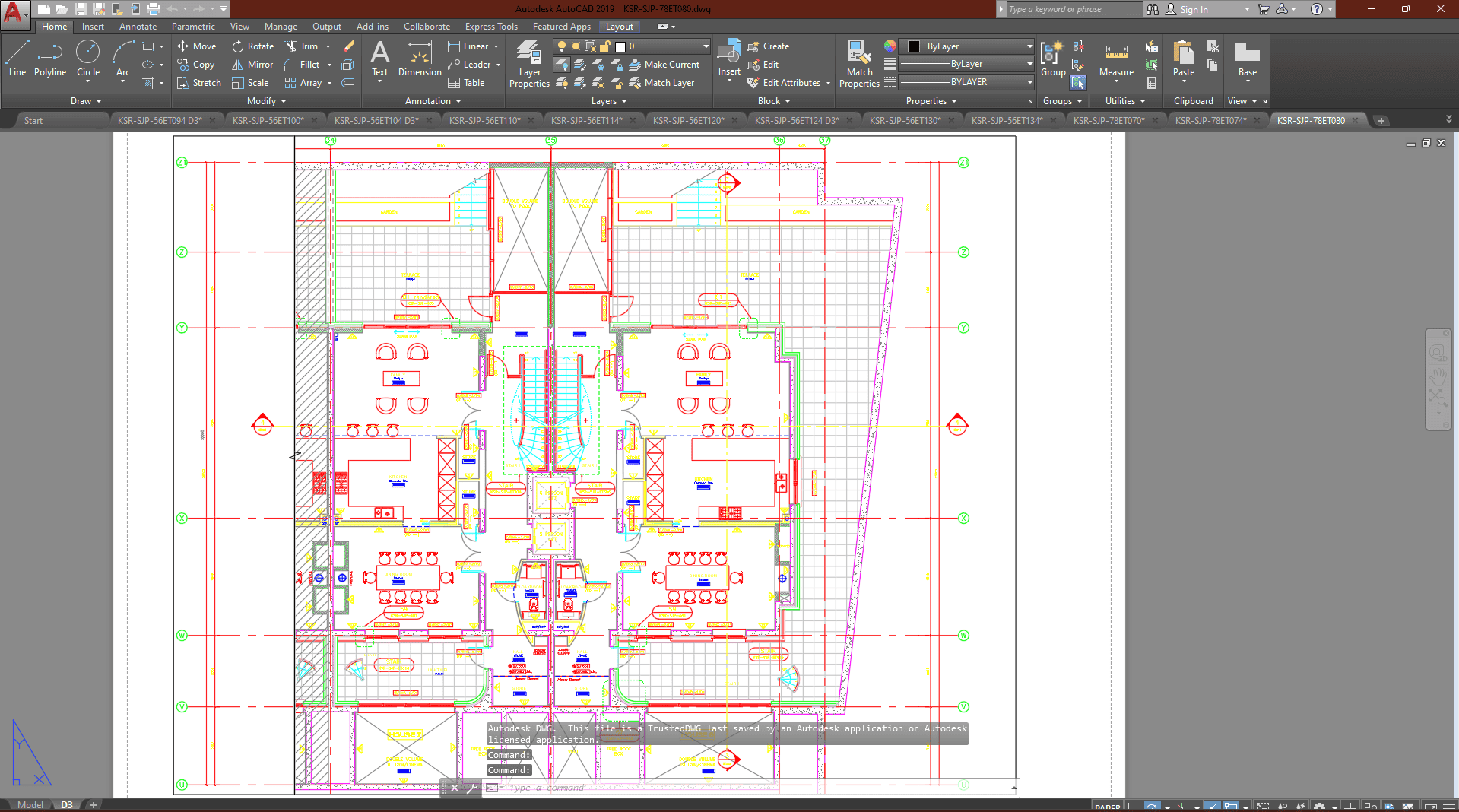This screenshot has height=812, width=1459.
Task: Open the object color ByLayer dropdown
Action: (966, 46)
